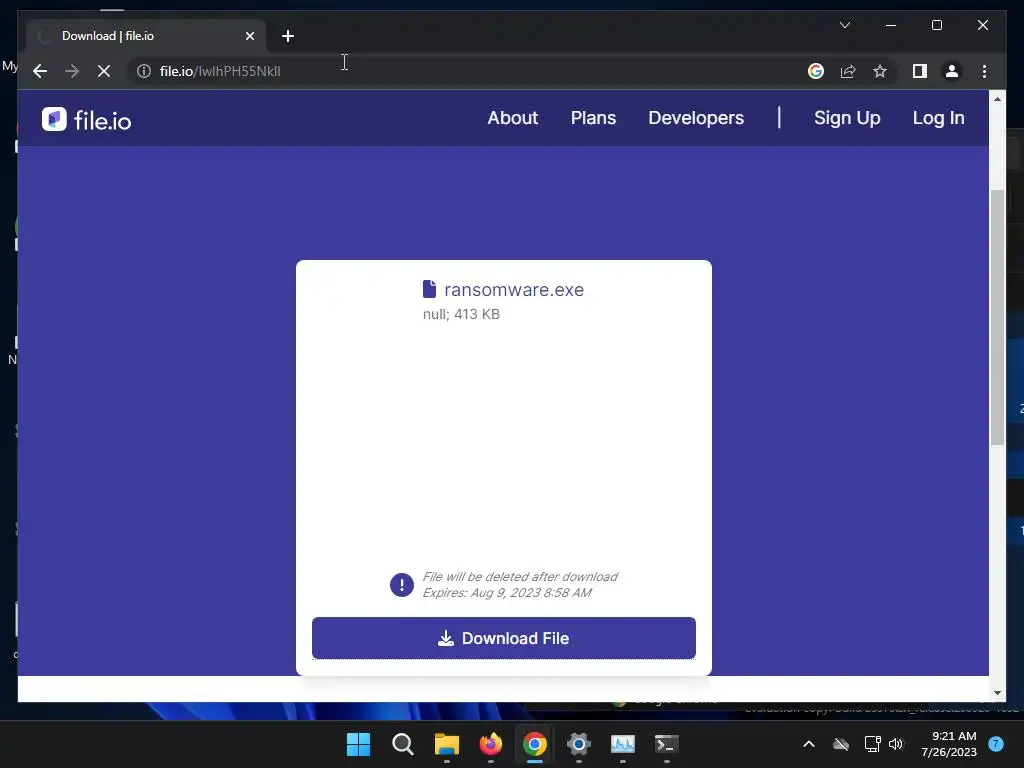Image resolution: width=1024 pixels, height=768 pixels.
Task: Click the file icon beside ransomware.exe
Action: coord(429,289)
